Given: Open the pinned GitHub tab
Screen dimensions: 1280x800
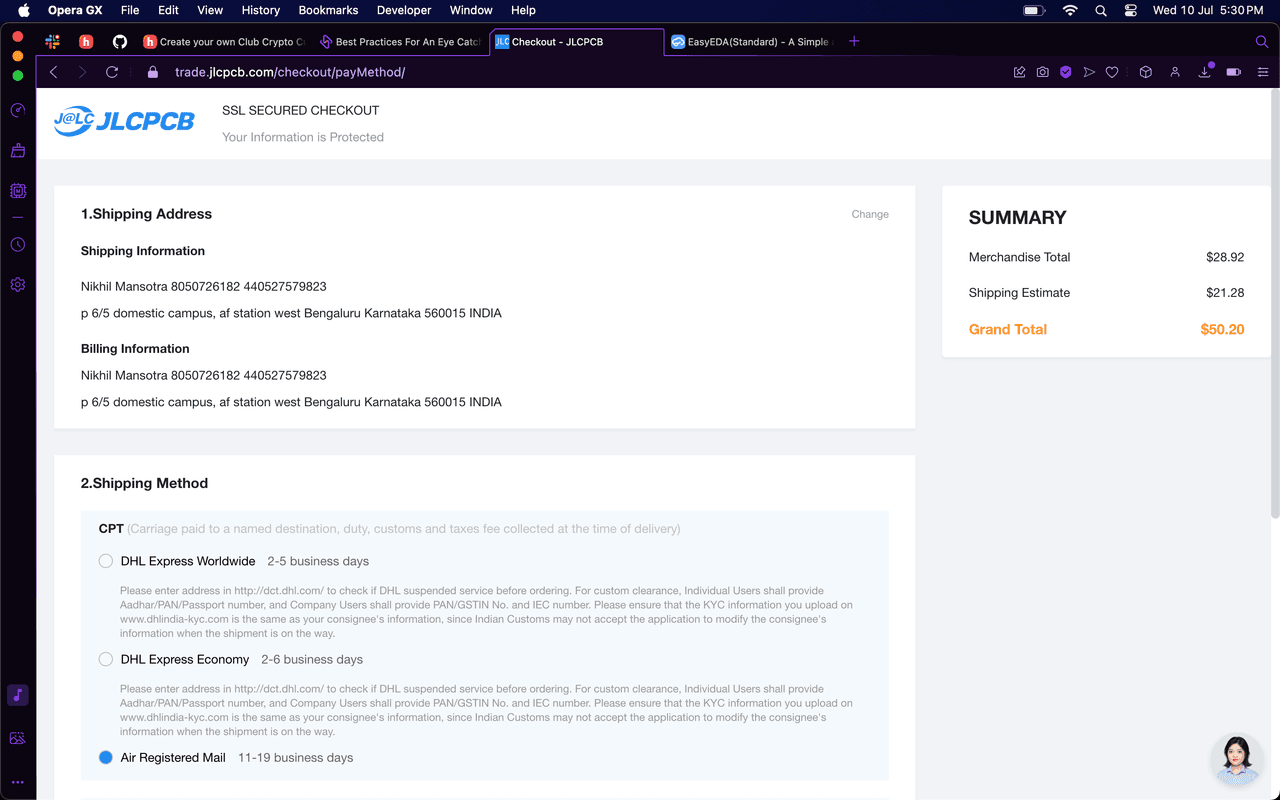Looking at the screenshot, I should (120, 42).
